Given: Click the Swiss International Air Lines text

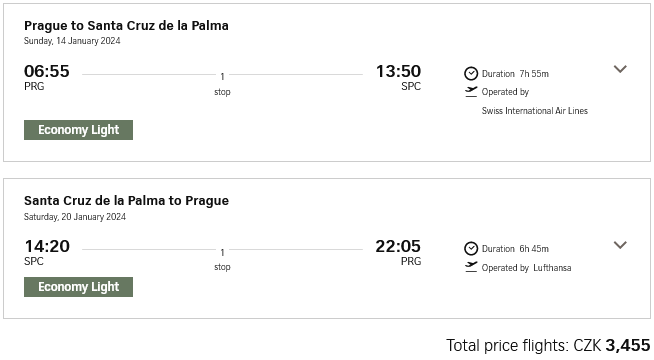Looking at the screenshot, I should (535, 111).
